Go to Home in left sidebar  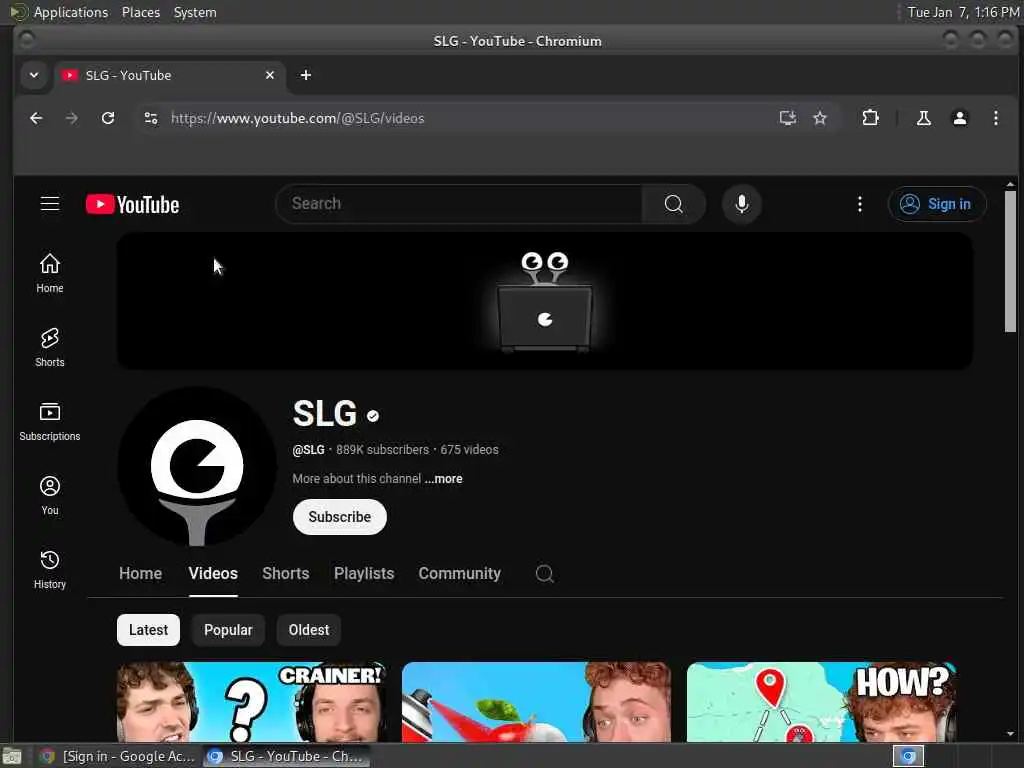50,273
